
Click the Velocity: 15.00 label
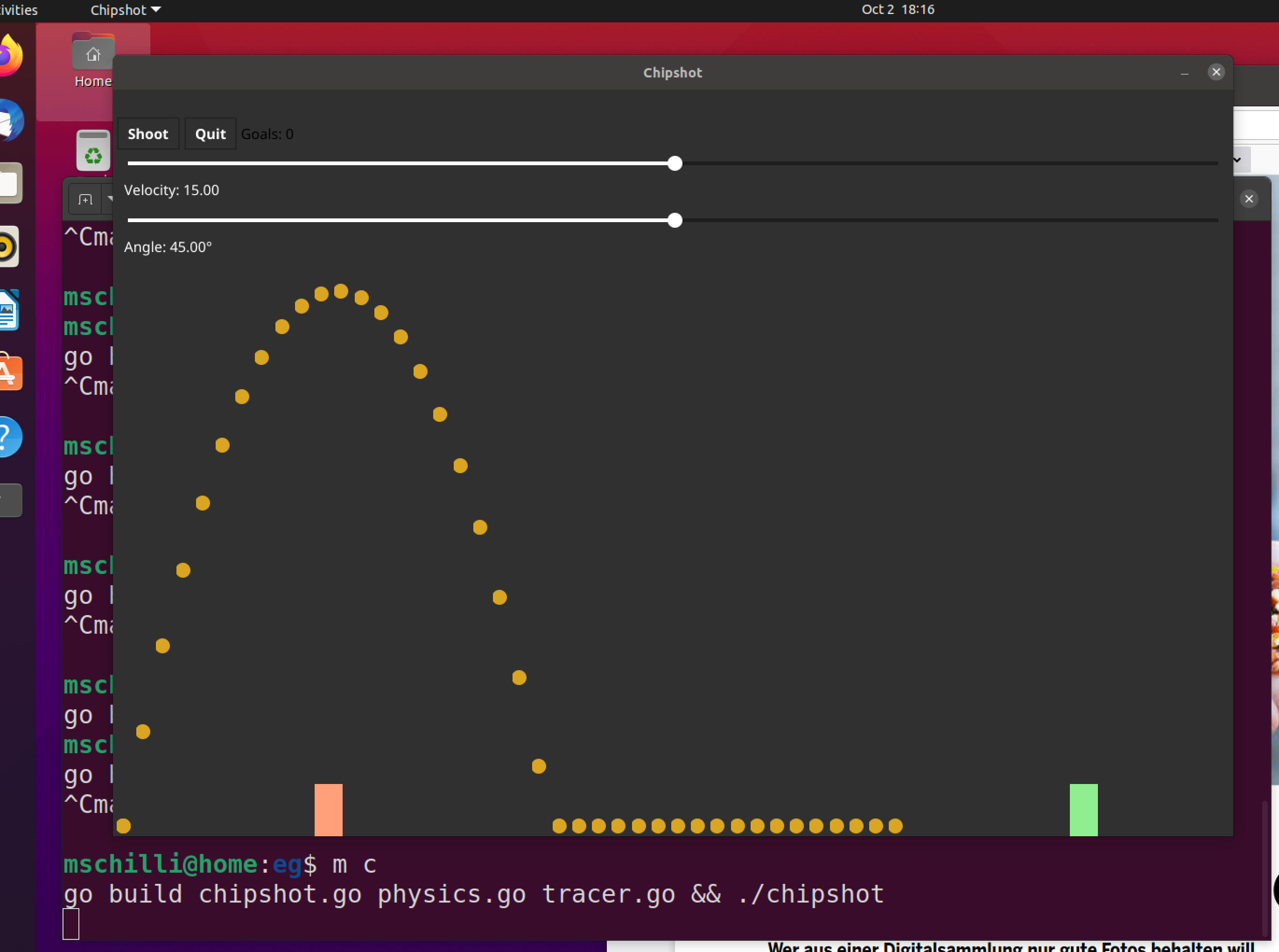[172, 190]
